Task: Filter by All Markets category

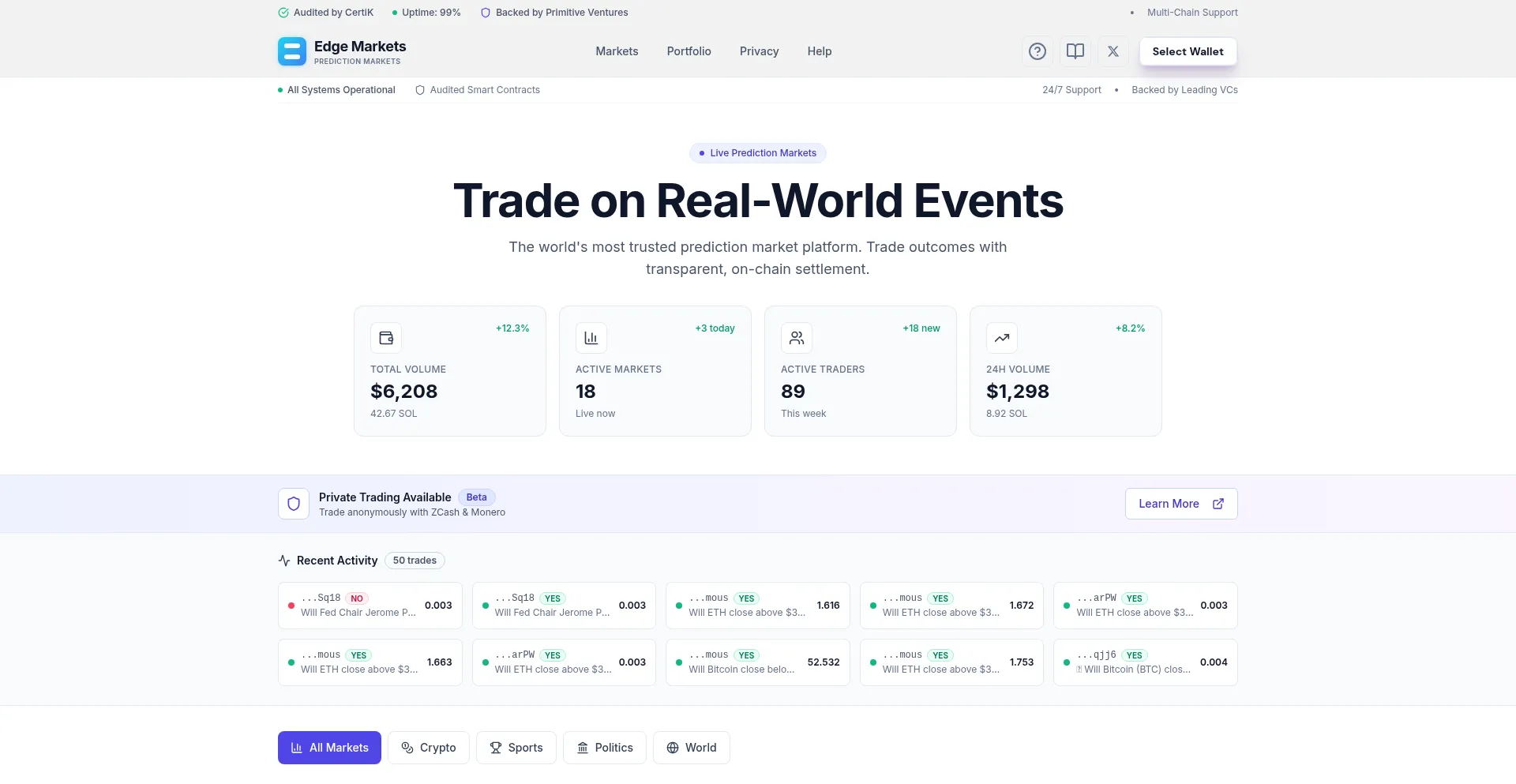Action: 329,748
